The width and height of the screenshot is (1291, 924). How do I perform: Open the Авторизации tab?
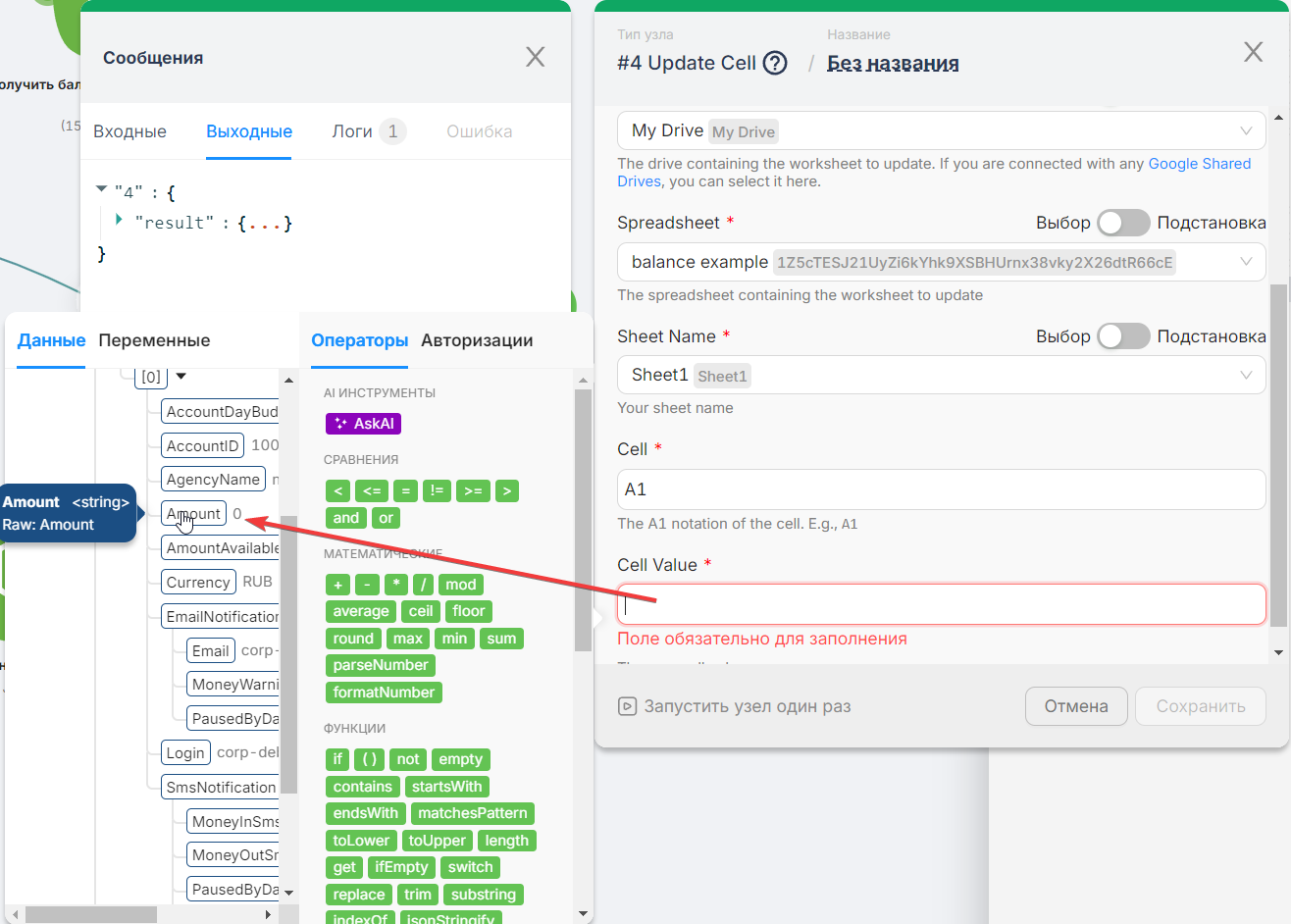477,340
